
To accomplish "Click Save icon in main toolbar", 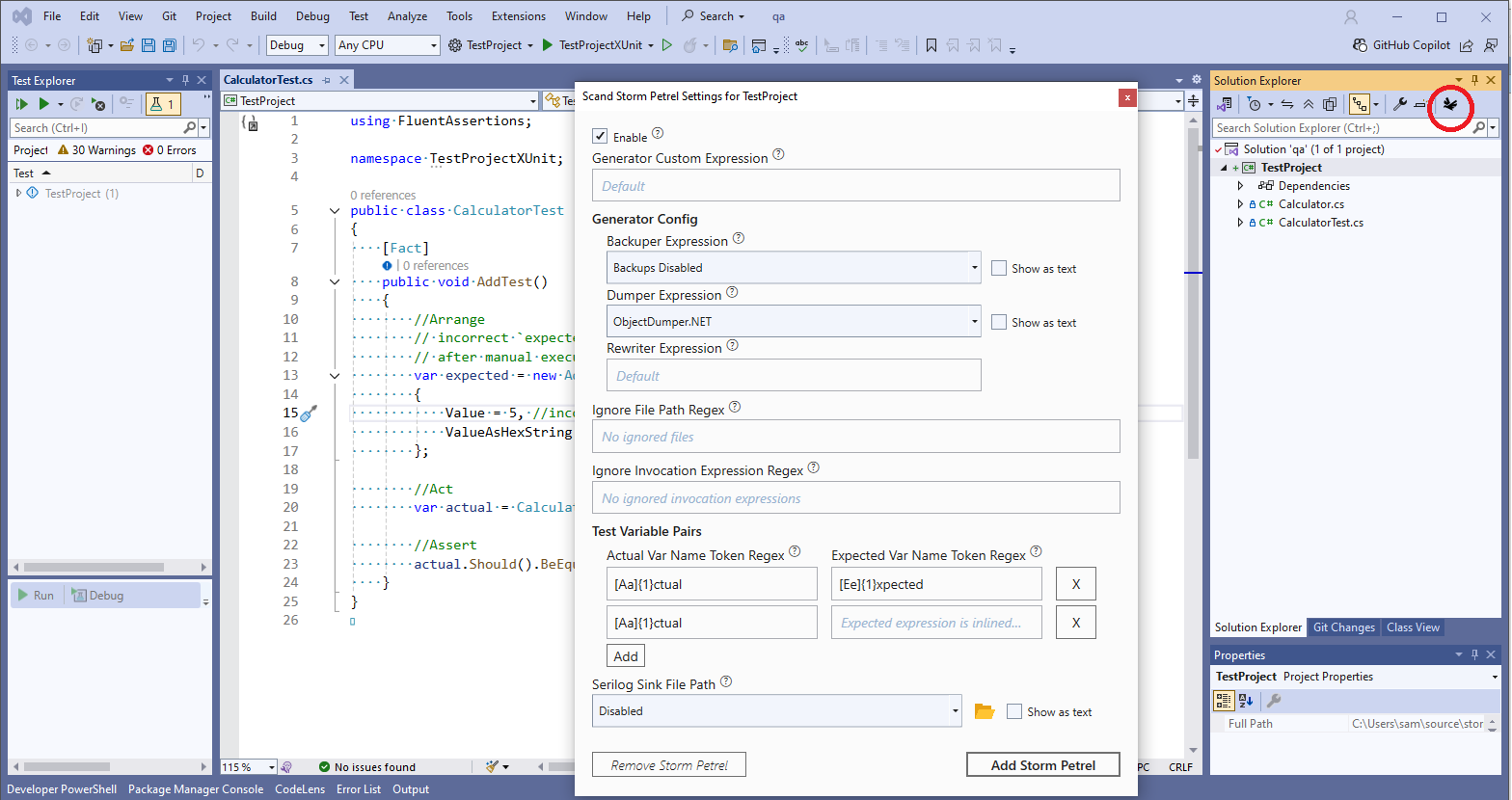I will 148,45.
